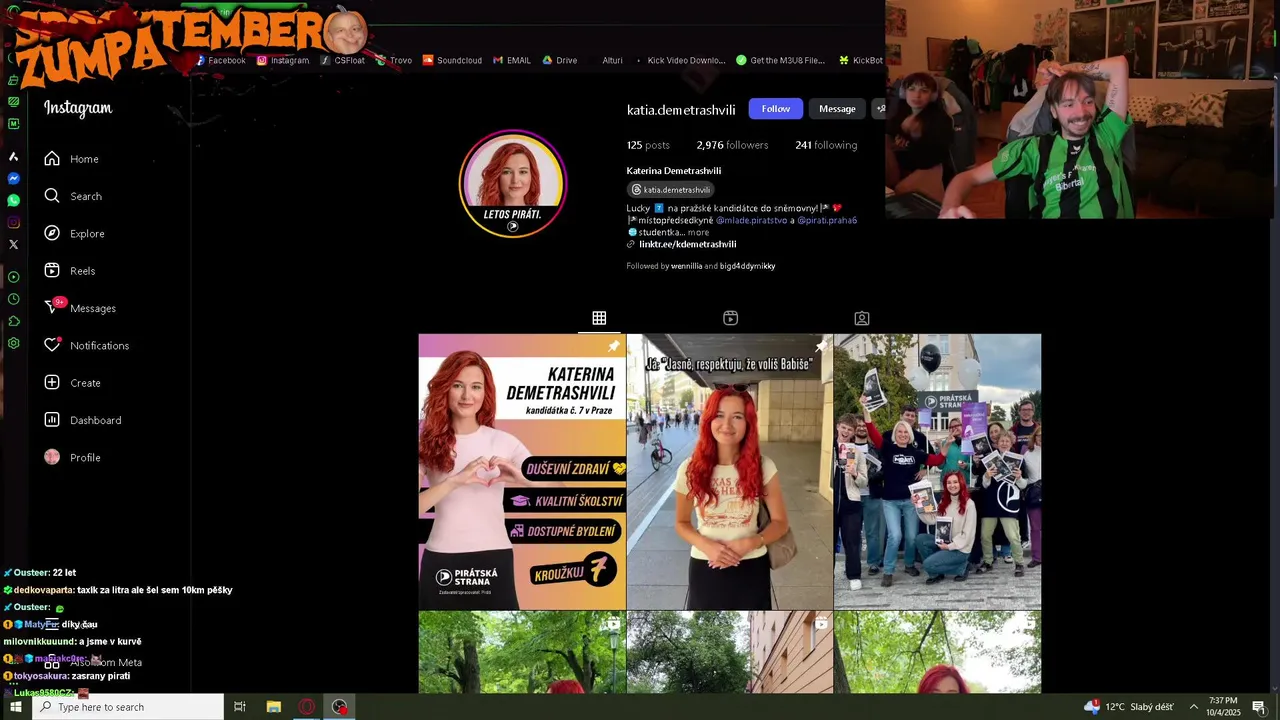Open the browser sidebar extensions puzzle icon

(x=14, y=321)
